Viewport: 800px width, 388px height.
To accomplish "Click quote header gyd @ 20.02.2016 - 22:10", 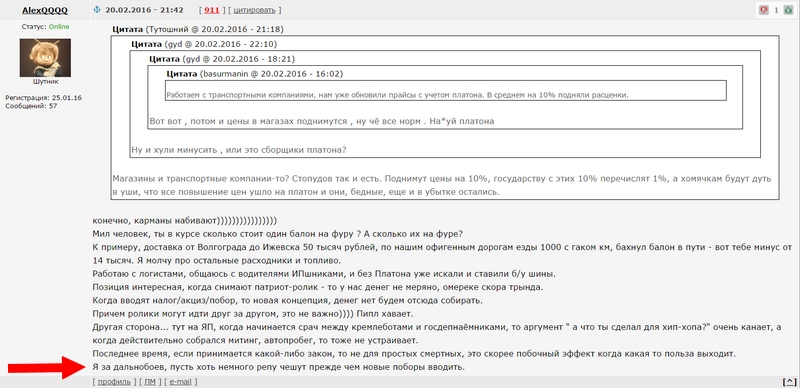I will [x=204, y=44].
